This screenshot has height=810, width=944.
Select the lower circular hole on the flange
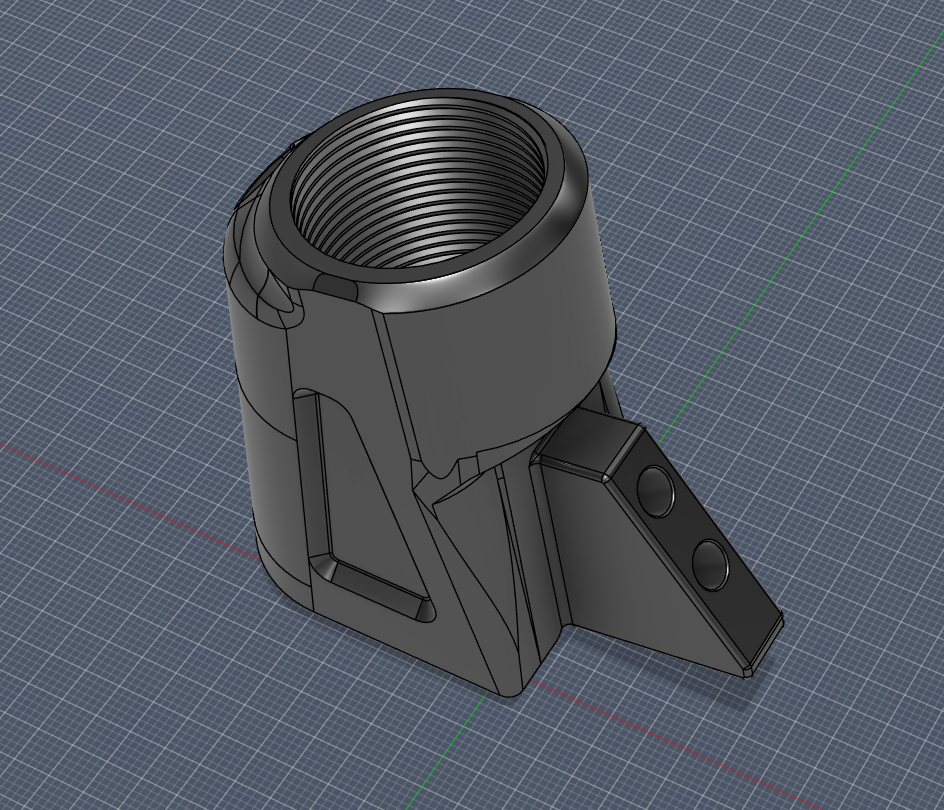pos(710,565)
